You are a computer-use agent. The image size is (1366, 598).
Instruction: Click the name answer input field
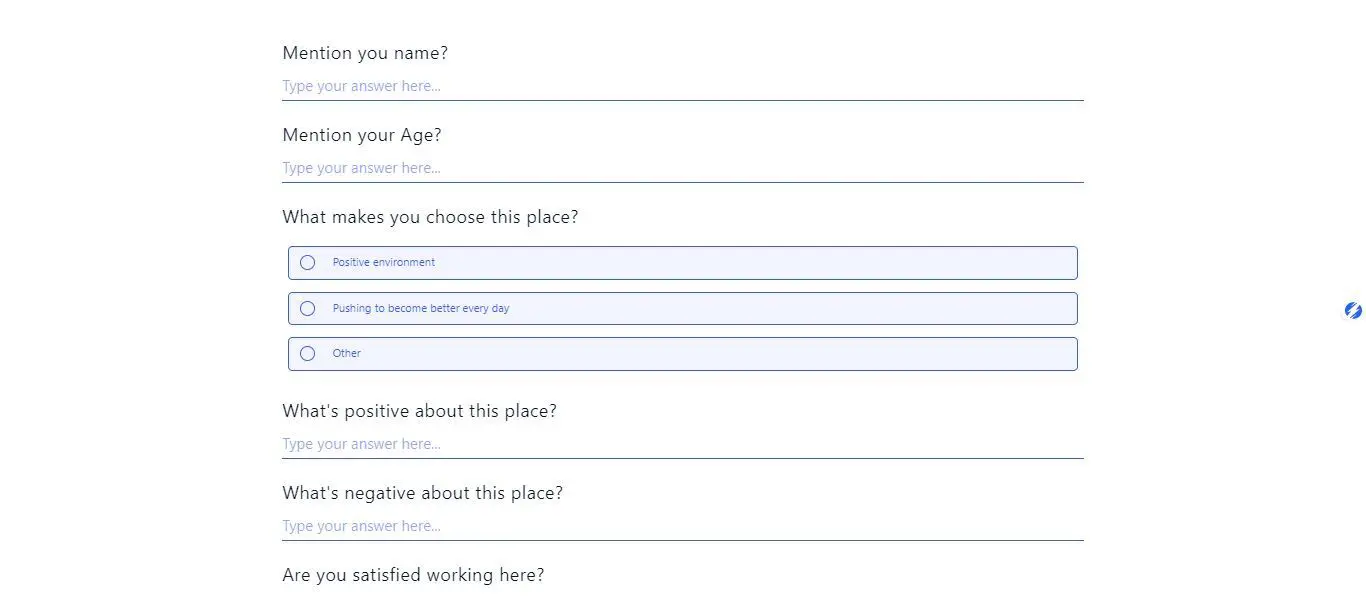(x=600, y=86)
